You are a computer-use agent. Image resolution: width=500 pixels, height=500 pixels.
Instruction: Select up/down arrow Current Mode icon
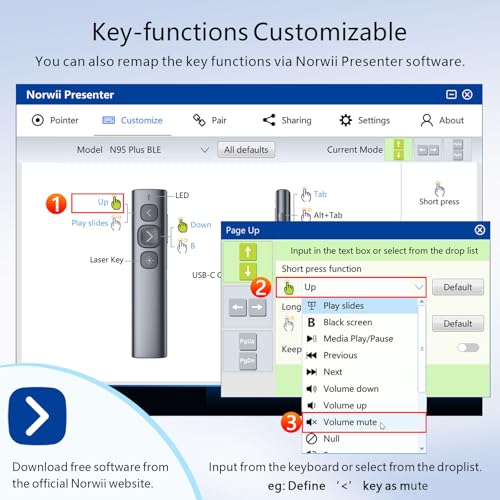399,150
